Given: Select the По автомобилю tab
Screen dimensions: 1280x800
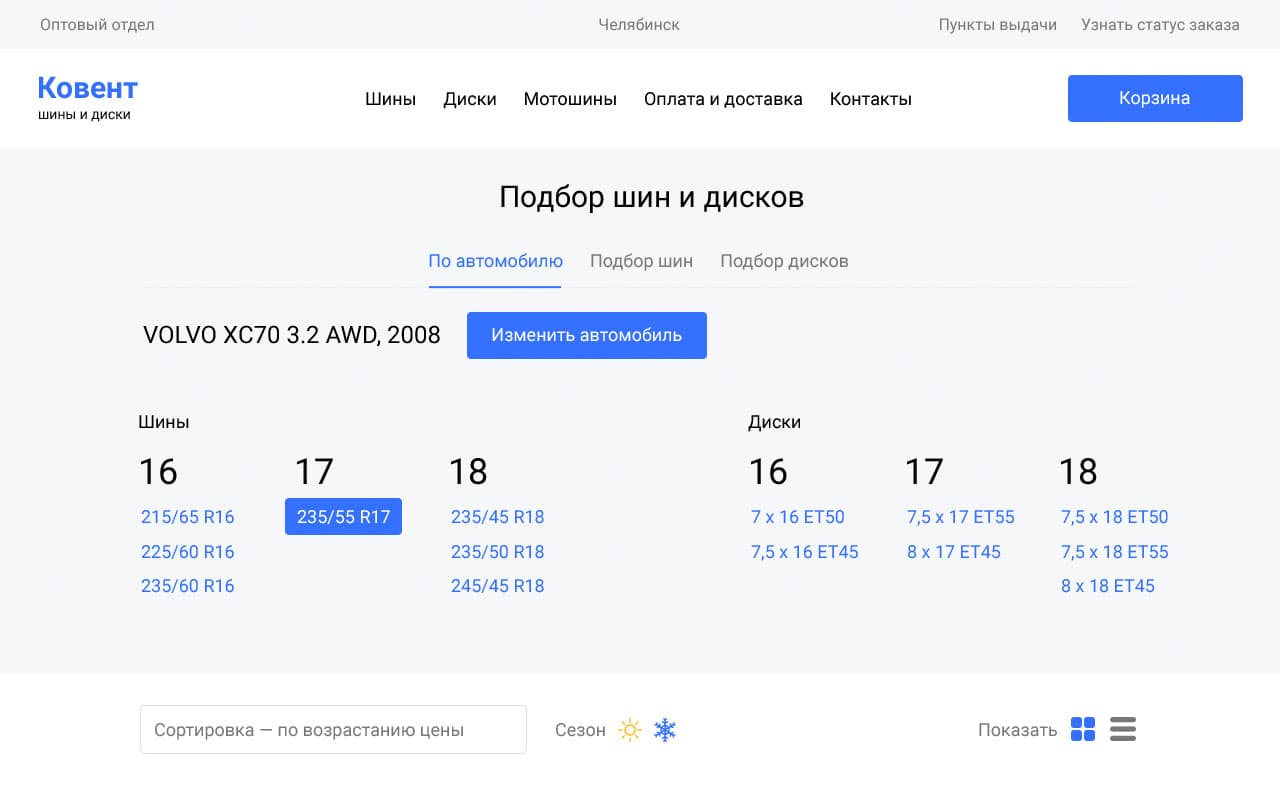Looking at the screenshot, I should [495, 261].
